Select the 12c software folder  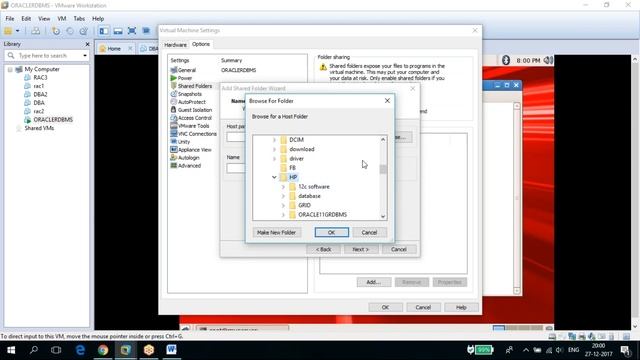(313, 187)
